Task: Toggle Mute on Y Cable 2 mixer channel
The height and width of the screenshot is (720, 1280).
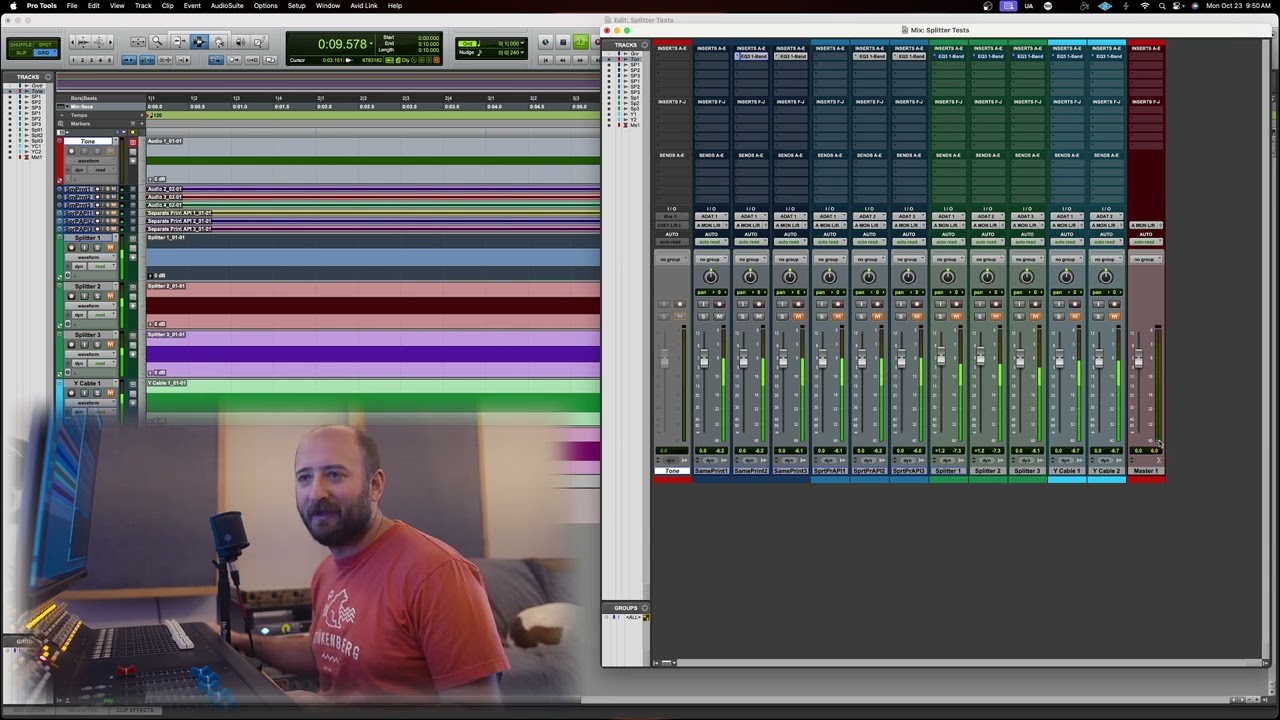Action: click(1114, 316)
